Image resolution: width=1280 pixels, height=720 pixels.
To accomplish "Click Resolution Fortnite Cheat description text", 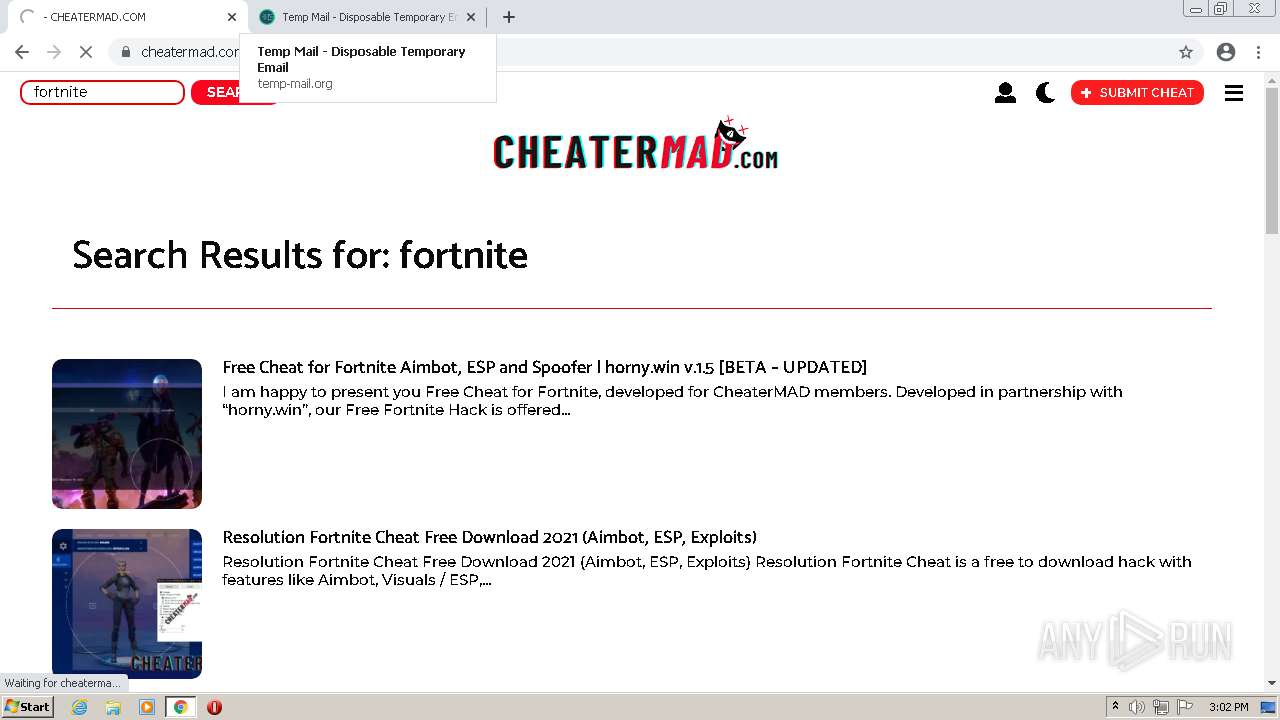I will coord(707,571).
